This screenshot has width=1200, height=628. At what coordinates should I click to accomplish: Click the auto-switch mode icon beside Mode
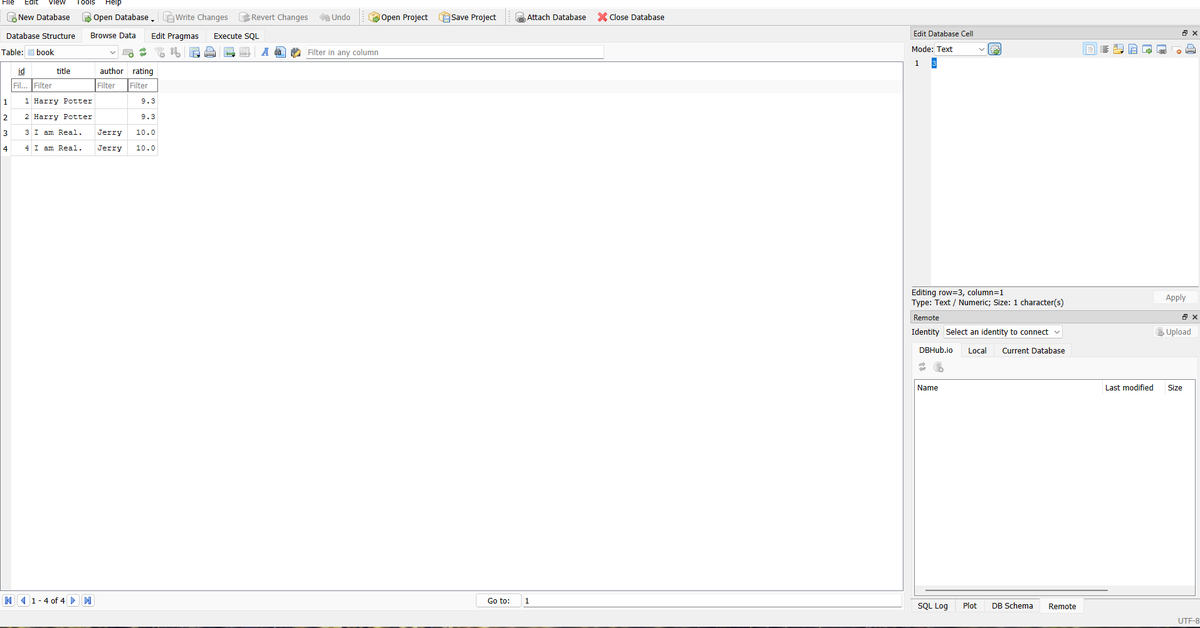click(x=995, y=49)
